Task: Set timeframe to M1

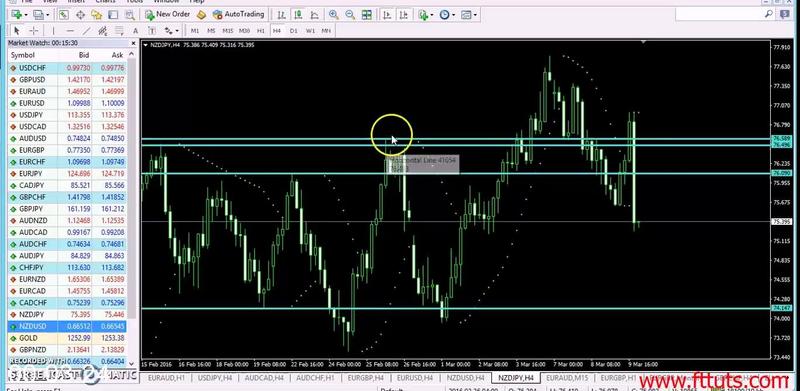Action: 195,31
